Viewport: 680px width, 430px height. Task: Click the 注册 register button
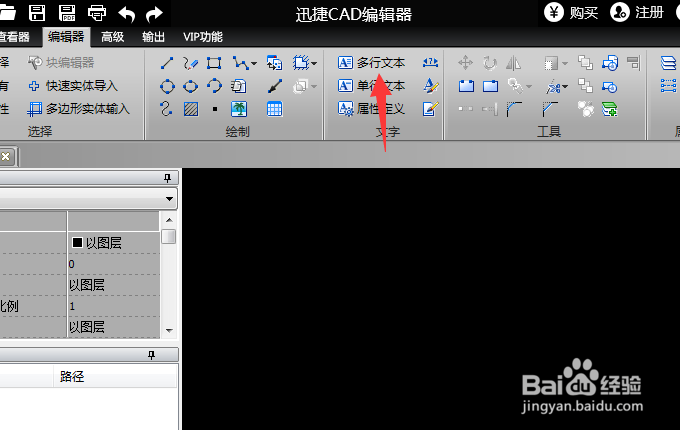click(x=637, y=13)
